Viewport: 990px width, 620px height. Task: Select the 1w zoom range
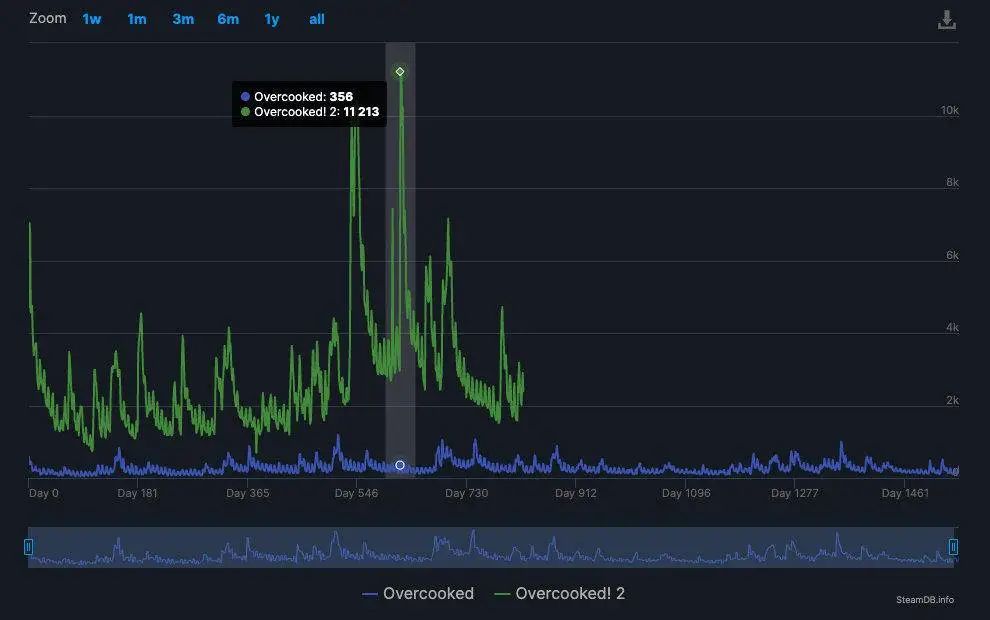[92, 20]
